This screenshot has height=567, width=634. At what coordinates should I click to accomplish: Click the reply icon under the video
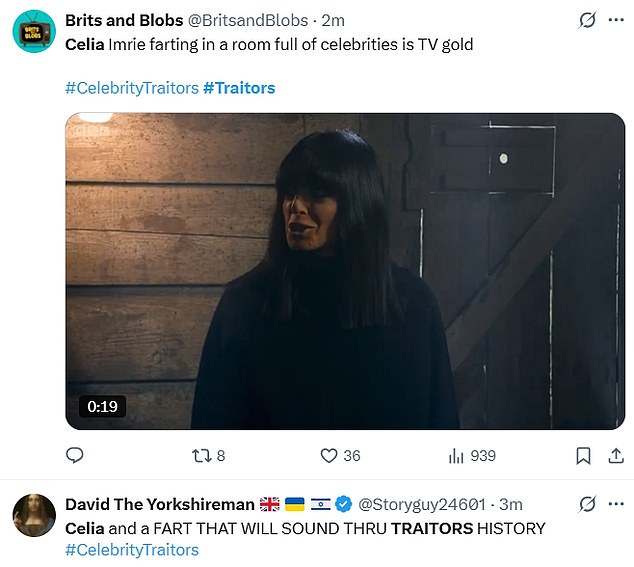coord(74,455)
